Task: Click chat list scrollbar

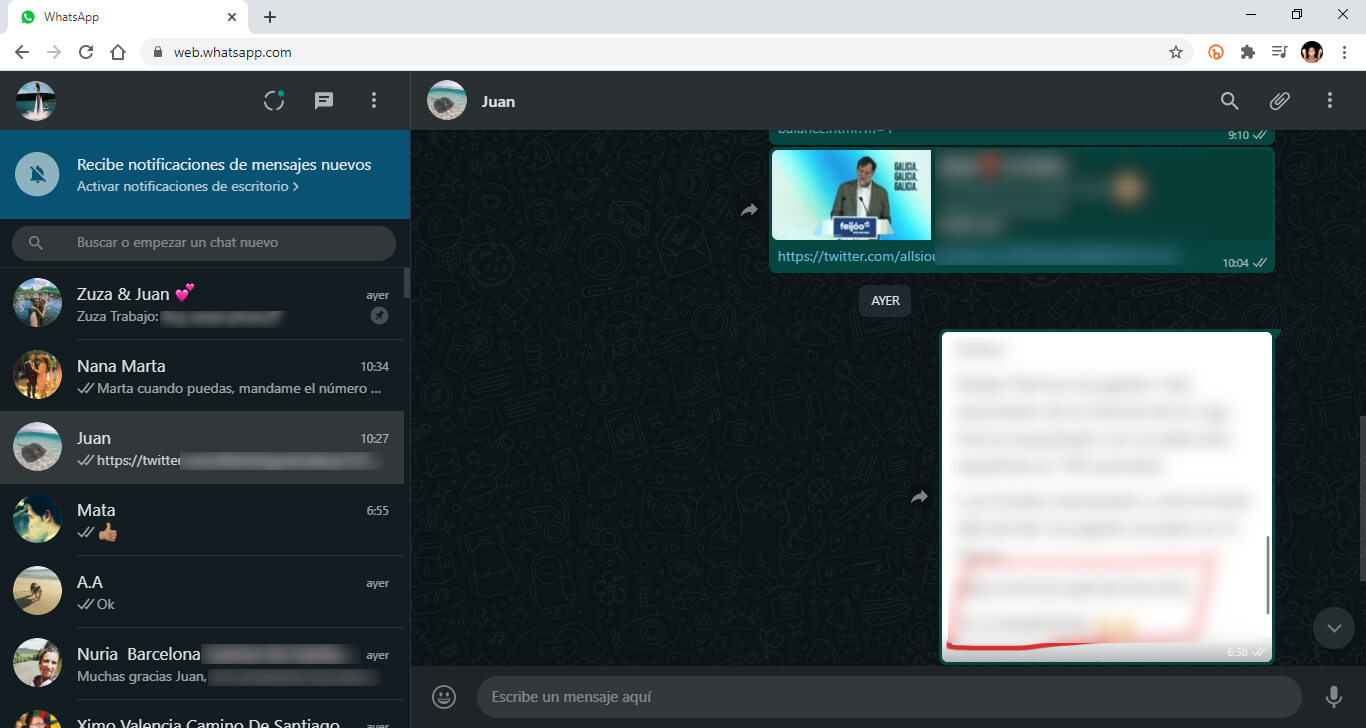Action: coord(407,283)
